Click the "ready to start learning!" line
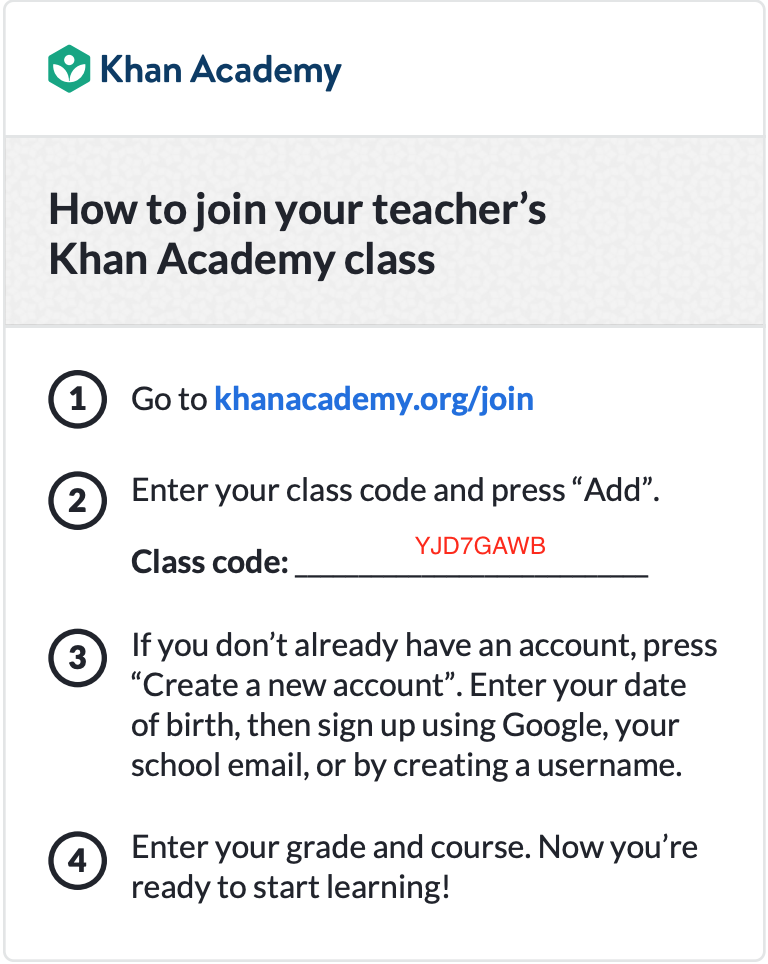Image resolution: width=768 pixels, height=964 pixels. pos(290,887)
